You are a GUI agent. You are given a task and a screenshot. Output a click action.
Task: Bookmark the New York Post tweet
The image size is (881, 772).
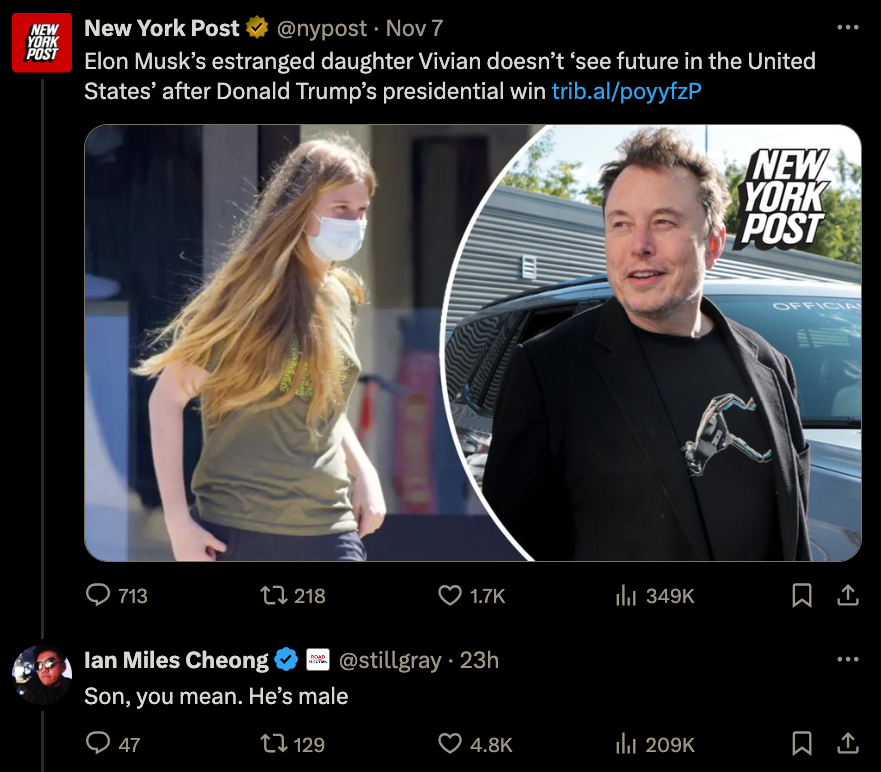pyautogui.click(x=802, y=596)
